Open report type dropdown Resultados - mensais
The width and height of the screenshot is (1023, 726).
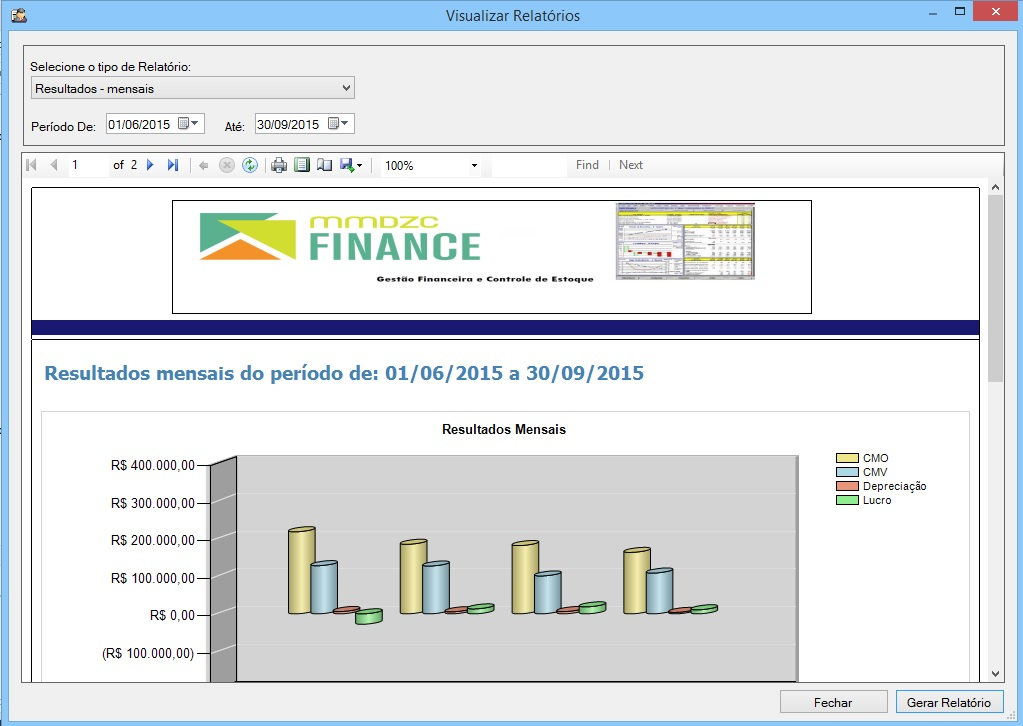[192, 88]
